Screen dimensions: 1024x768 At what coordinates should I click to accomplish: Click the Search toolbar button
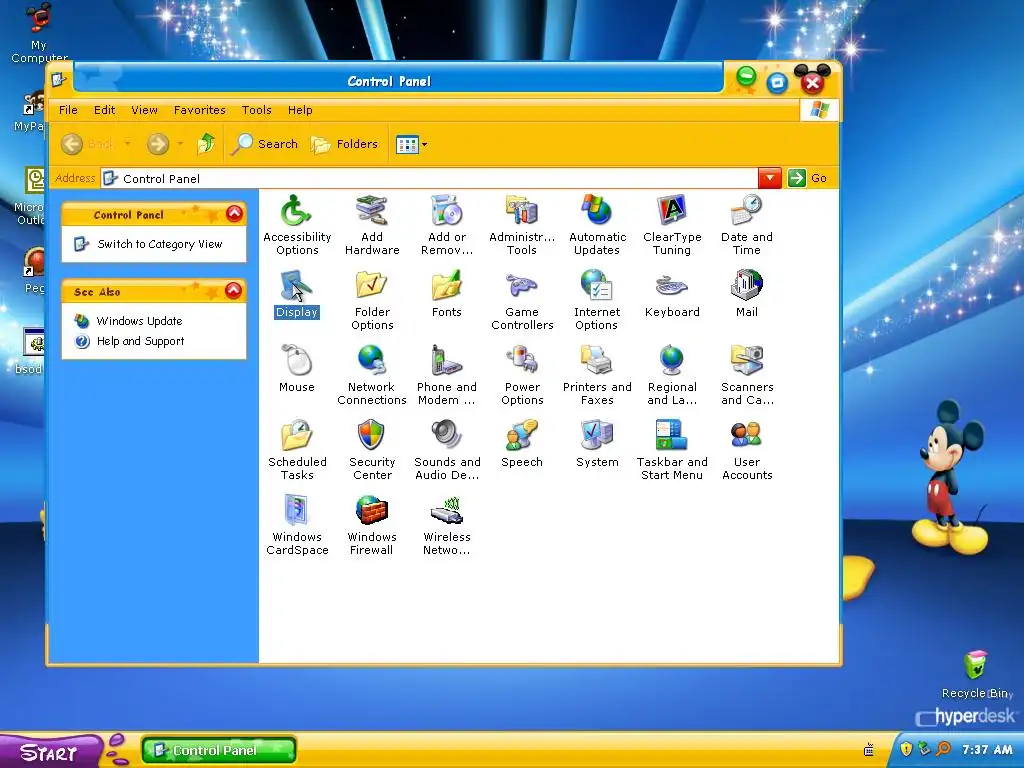(x=265, y=144)
